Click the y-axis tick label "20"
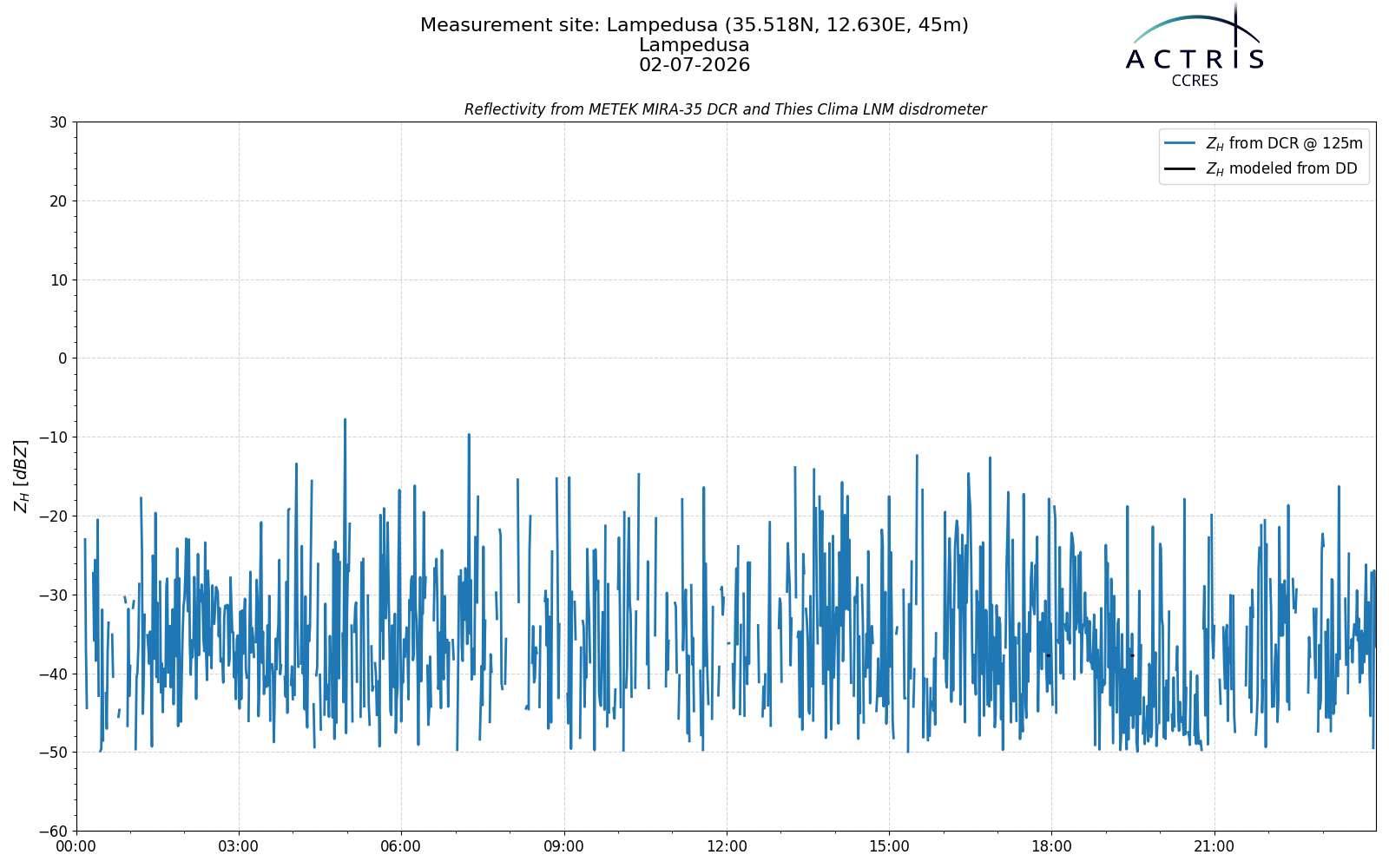 [58, 201]
